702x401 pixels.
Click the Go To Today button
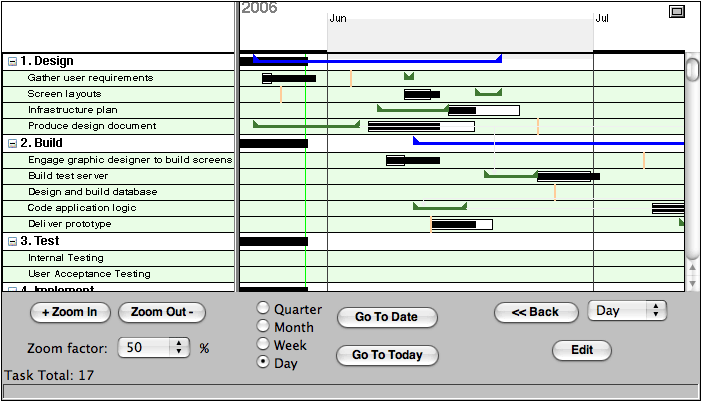(387, 355)
